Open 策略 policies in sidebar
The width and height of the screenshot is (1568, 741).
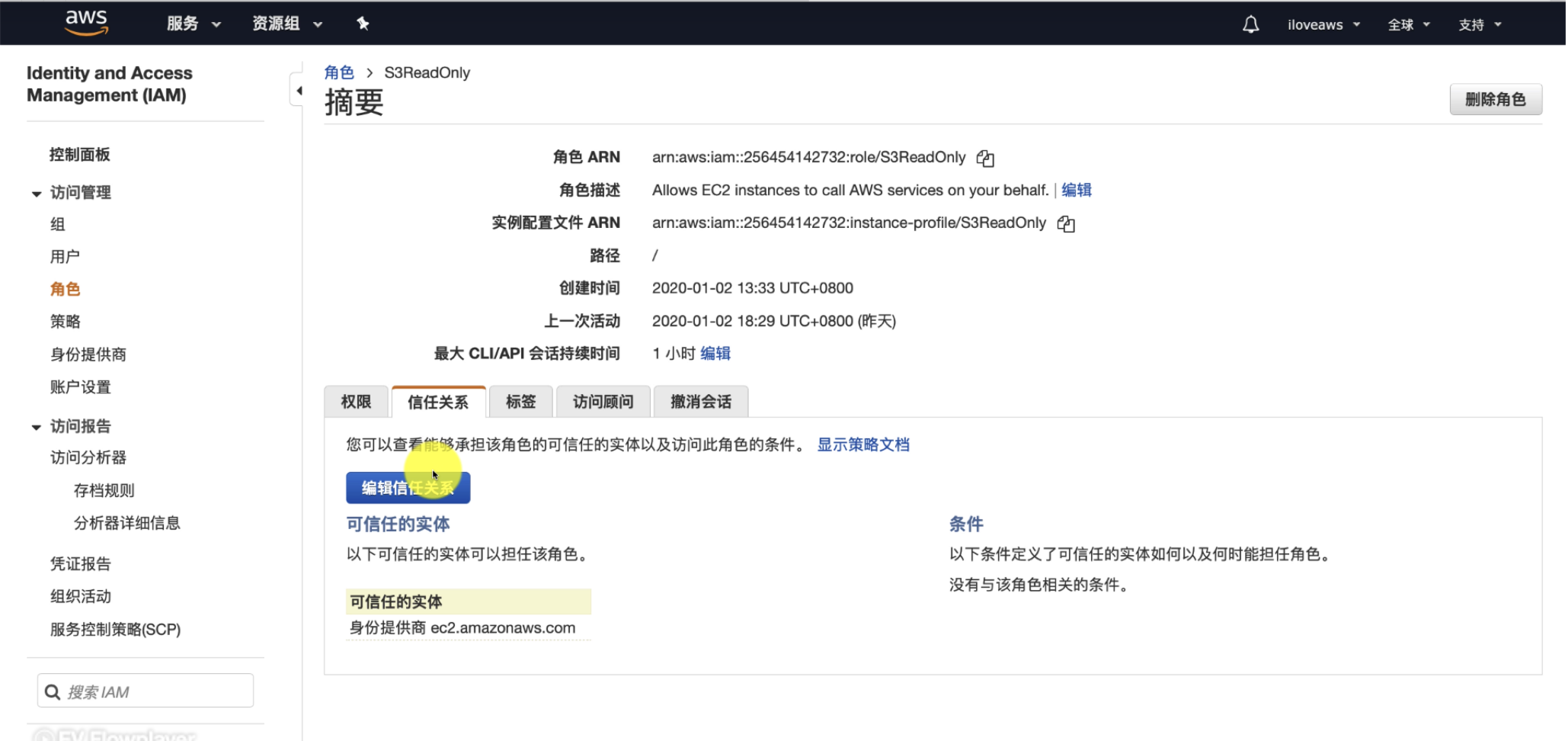click(x=65, y=322)
